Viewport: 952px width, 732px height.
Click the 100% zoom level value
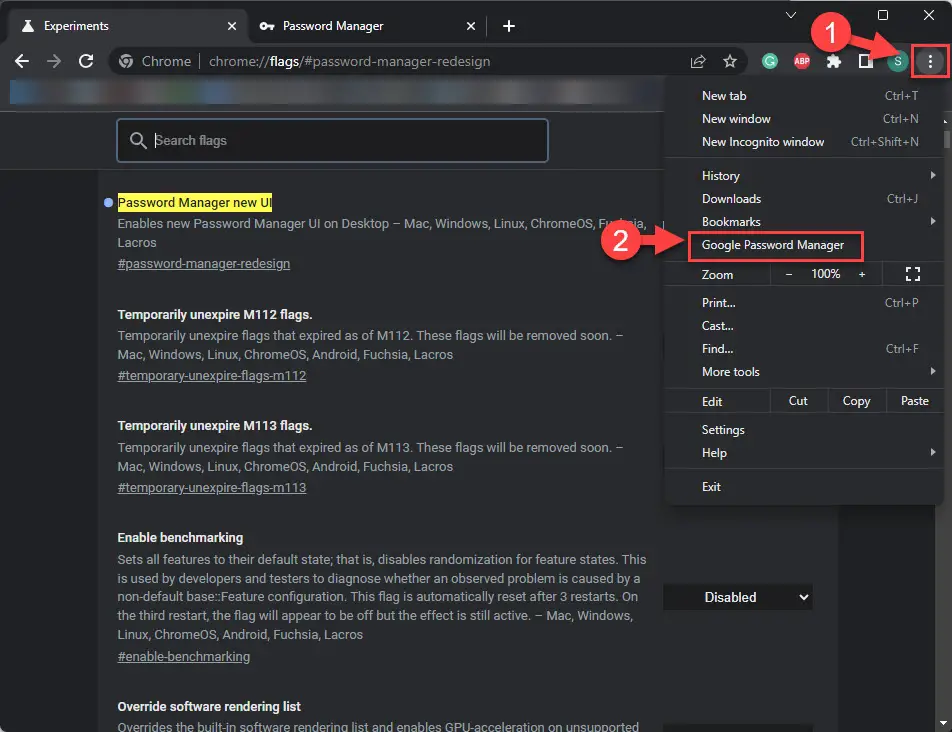826,274
